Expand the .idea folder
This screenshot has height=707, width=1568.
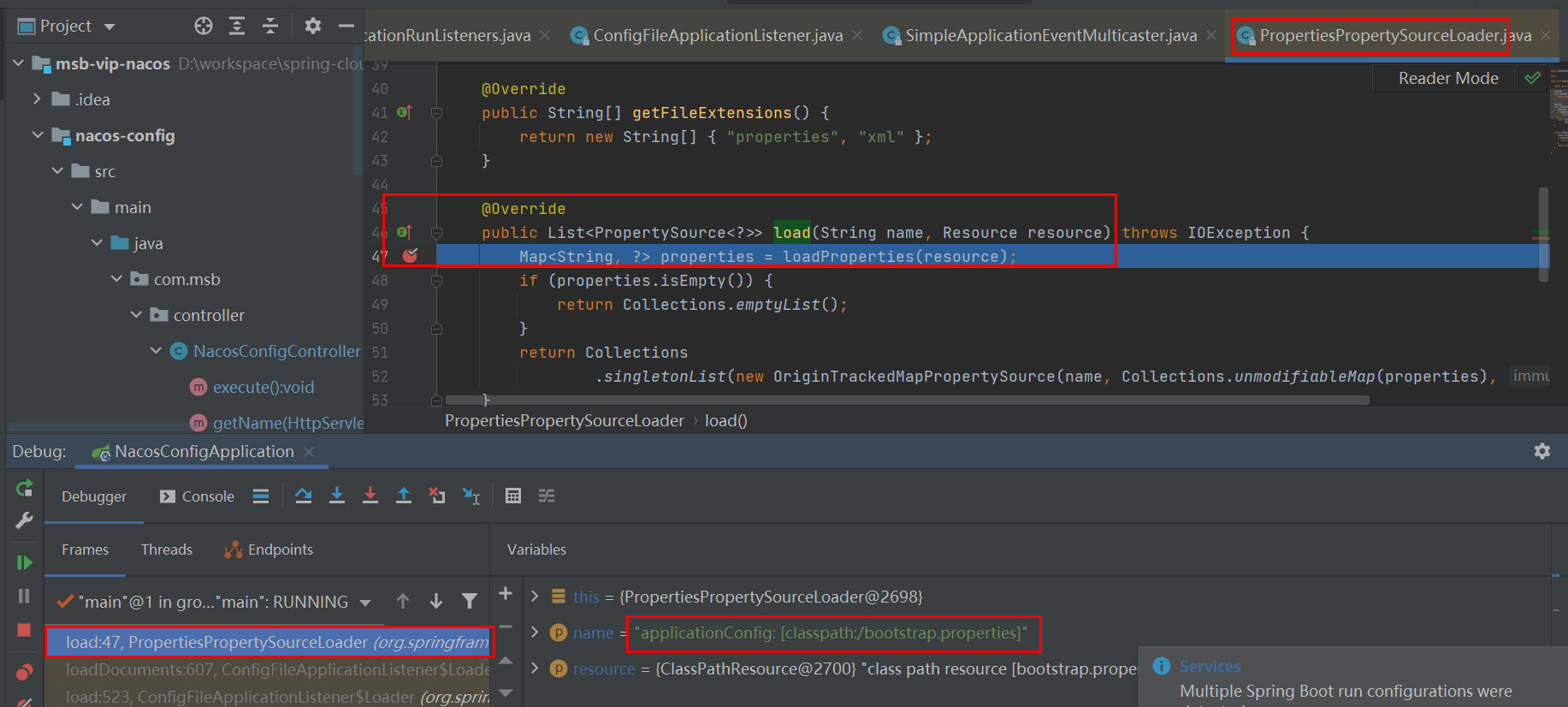coord(37,99)
